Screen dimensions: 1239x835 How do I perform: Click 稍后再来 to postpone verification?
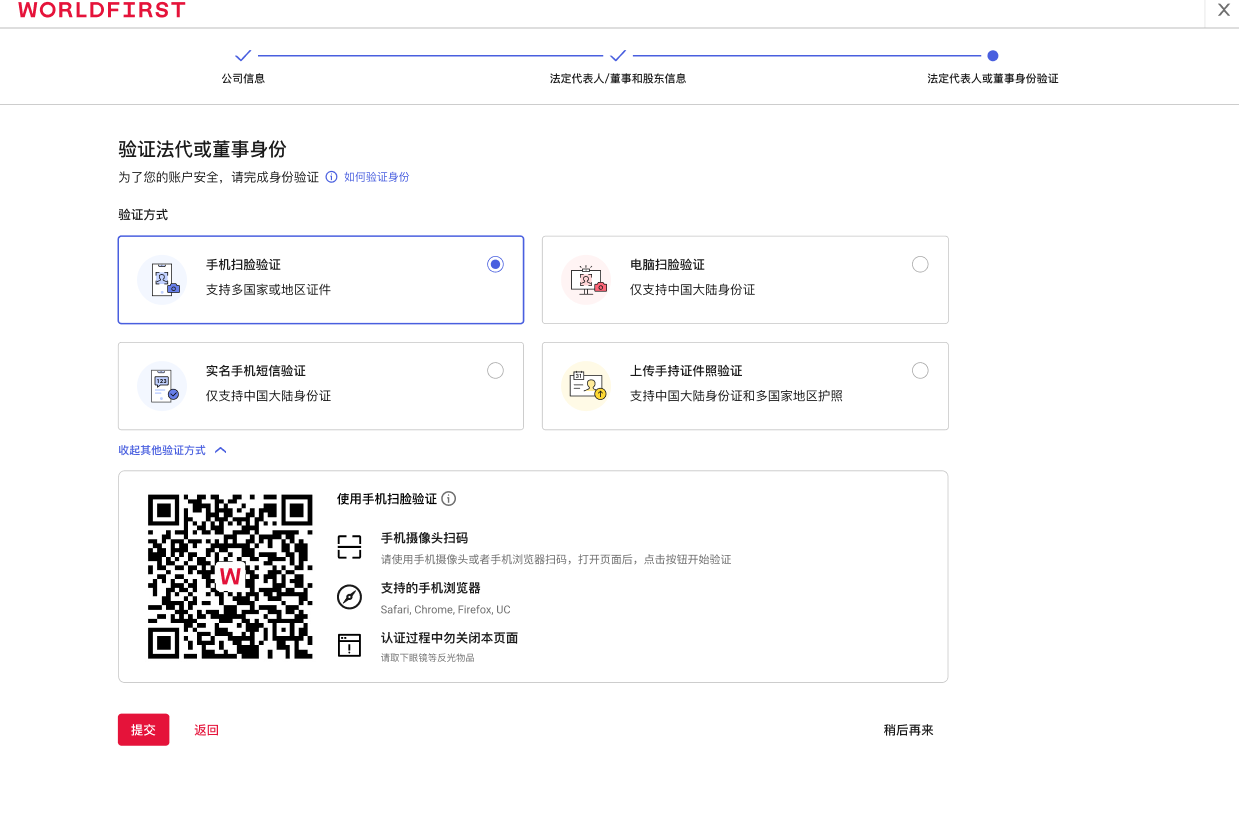tap(908, 729)
